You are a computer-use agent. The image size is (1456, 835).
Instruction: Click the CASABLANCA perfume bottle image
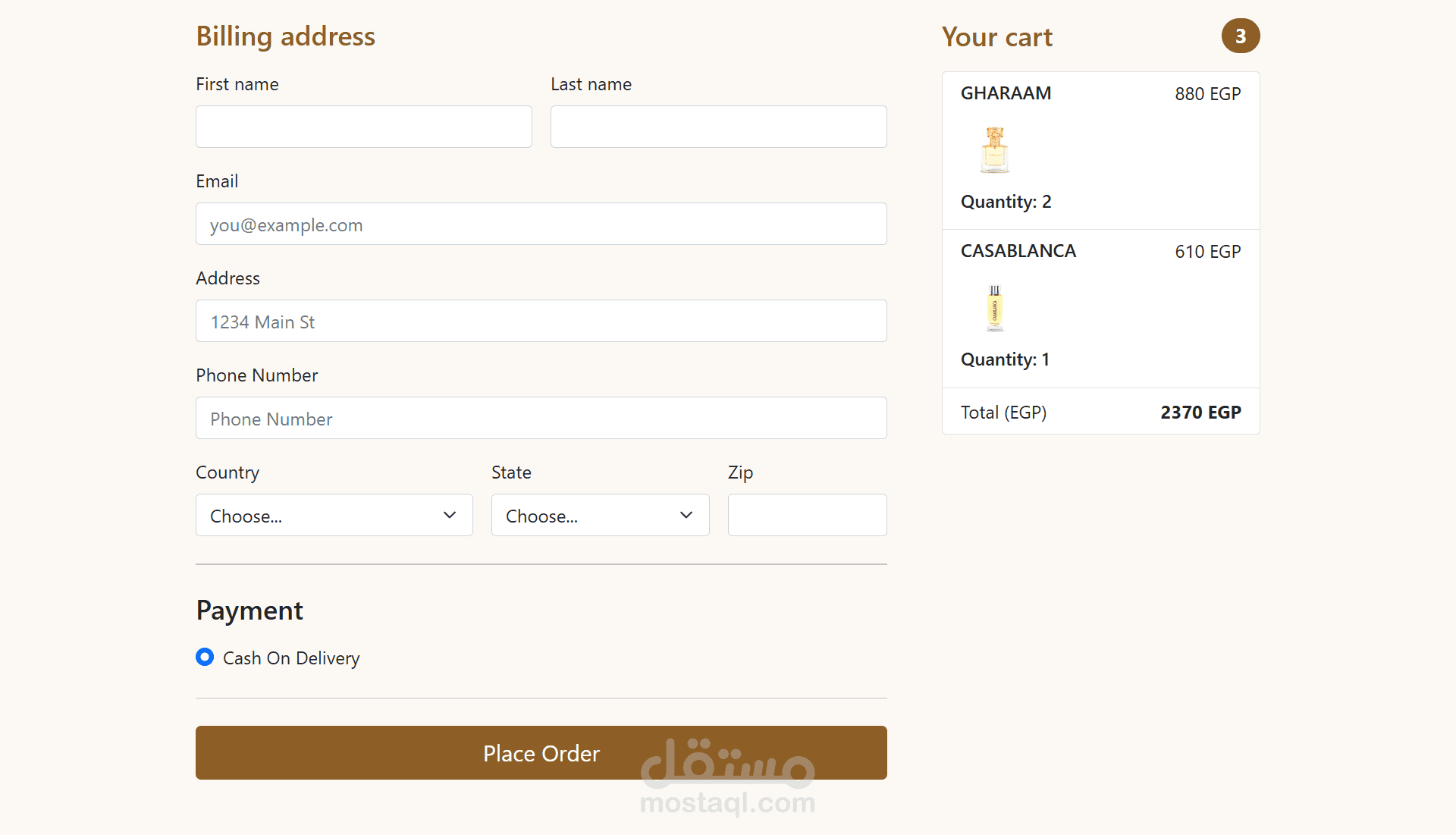[x=994, y=307]
